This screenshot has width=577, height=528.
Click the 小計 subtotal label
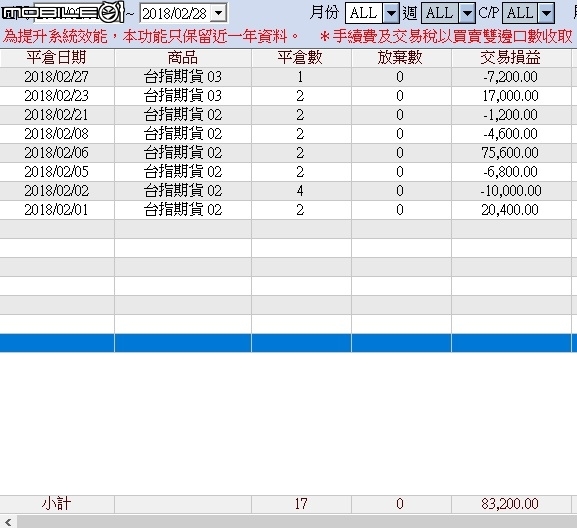point(56,504)
